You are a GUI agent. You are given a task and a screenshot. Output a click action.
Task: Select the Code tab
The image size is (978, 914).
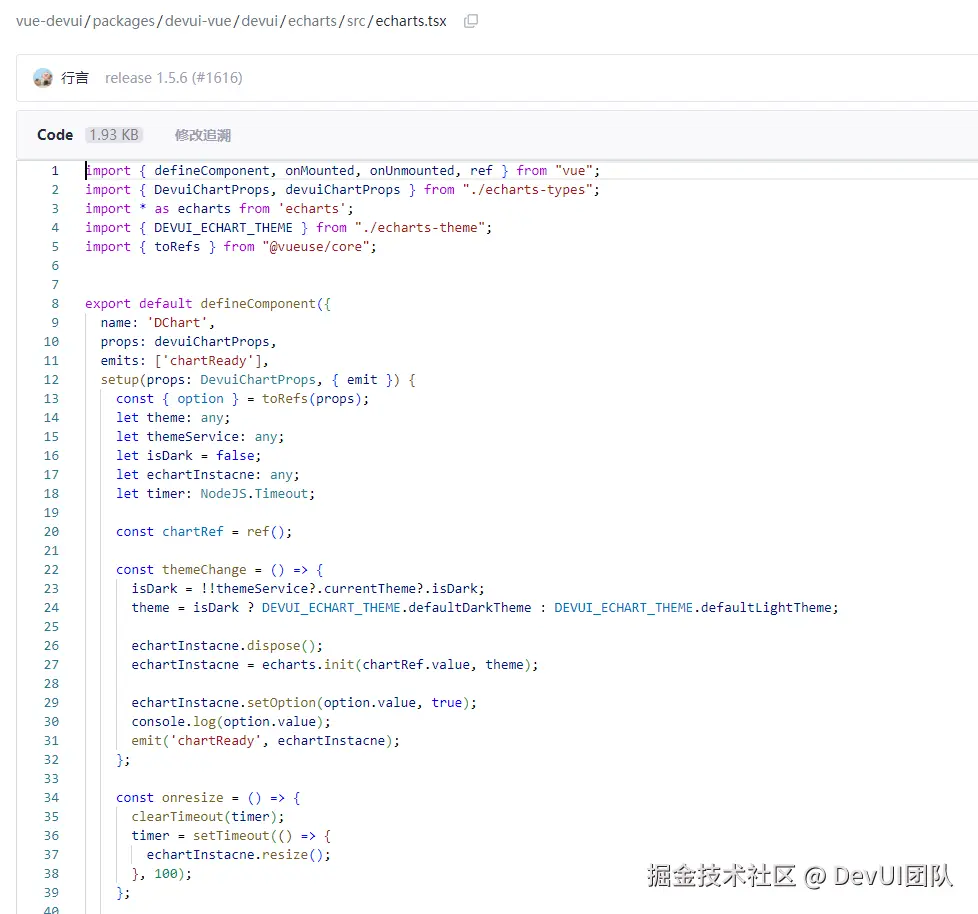pos(55,135)
